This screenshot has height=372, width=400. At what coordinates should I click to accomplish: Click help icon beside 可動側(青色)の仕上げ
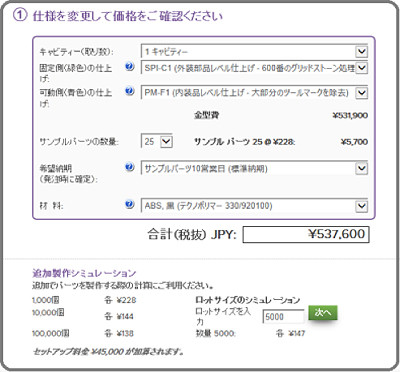point(130,91)
